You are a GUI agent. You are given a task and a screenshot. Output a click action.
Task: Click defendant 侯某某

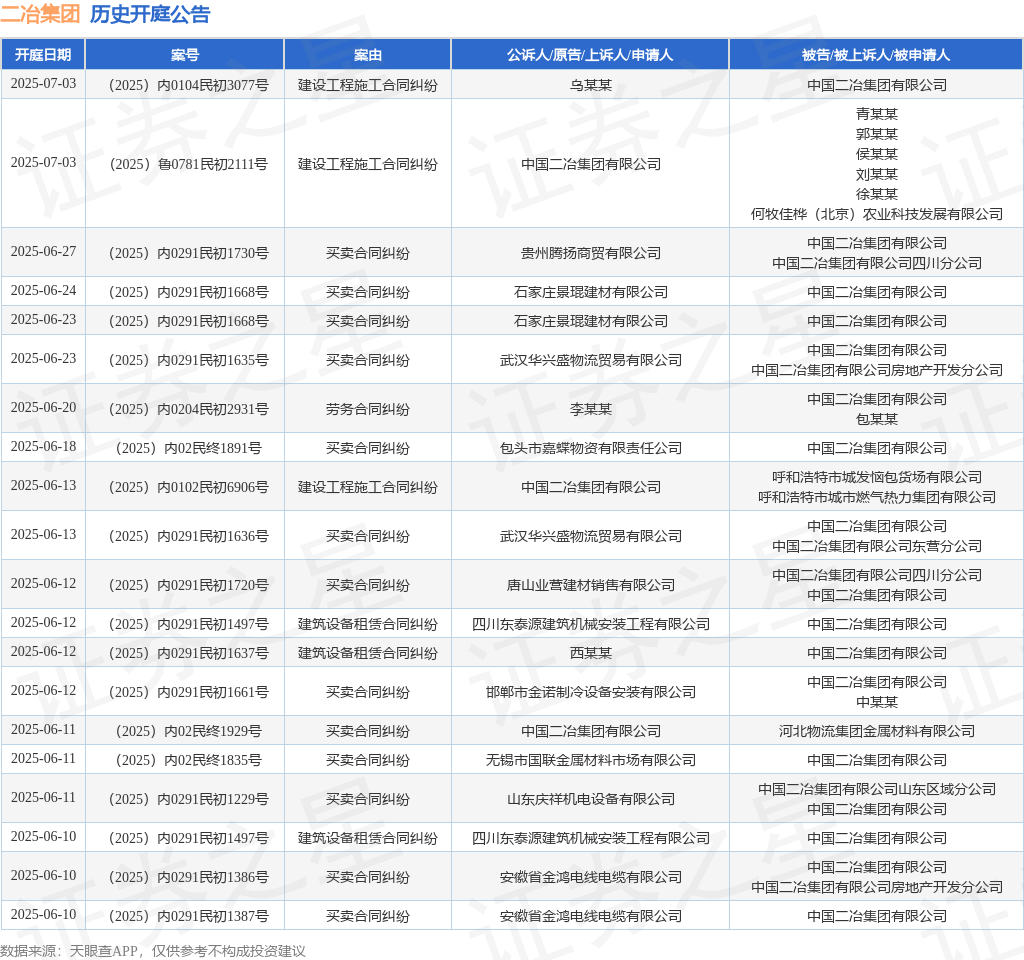point(876,154)
